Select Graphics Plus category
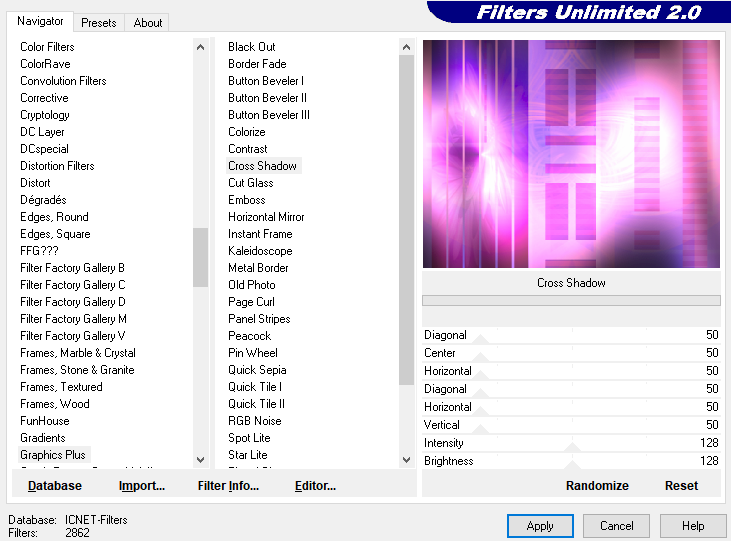The width and height of the screenshot is (731, 541). [x=53, y=455]
